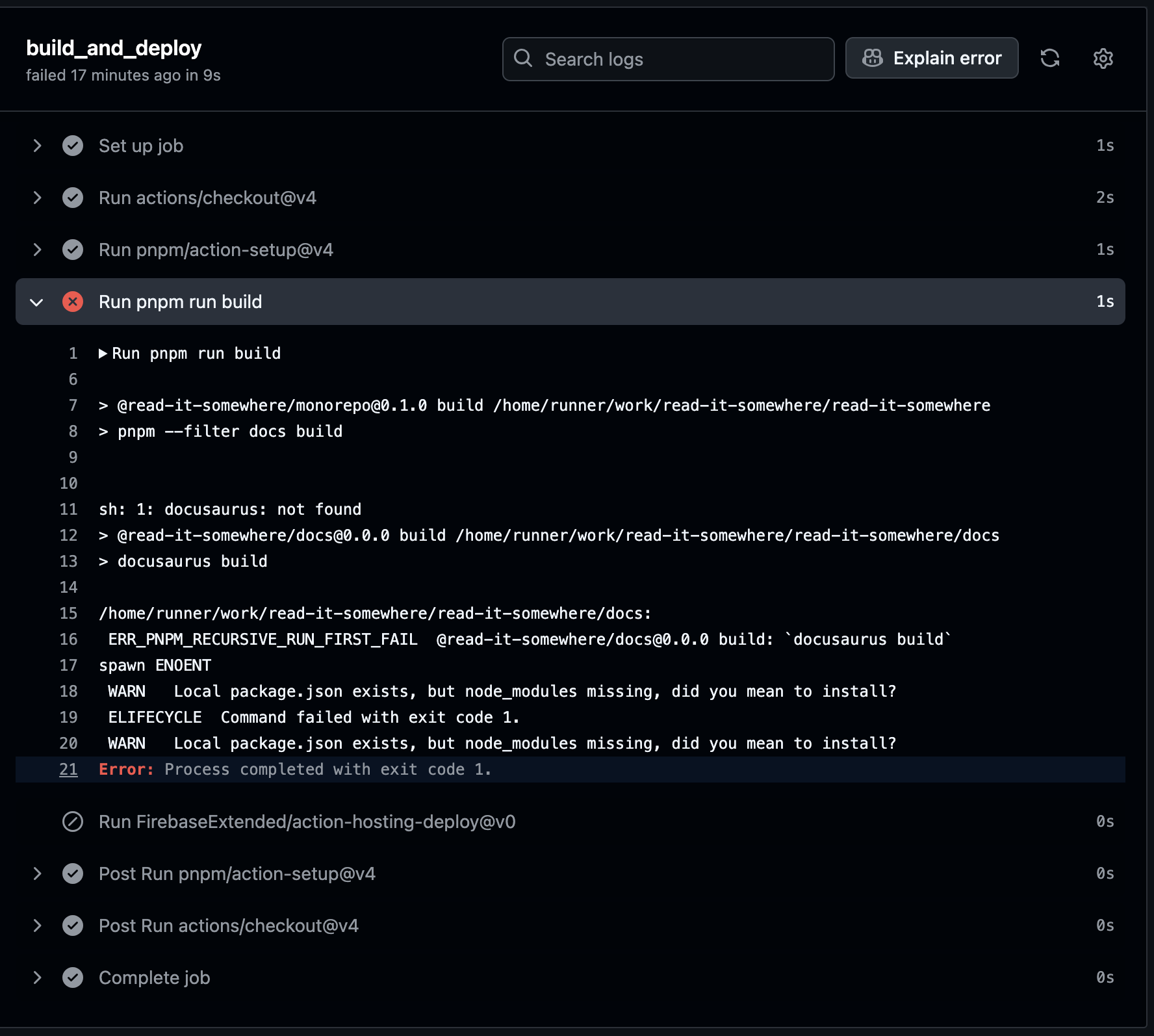This screenshot has width=1154, height=1036.
Task: Click the refresh logs icon
Action: (1050, 58)
